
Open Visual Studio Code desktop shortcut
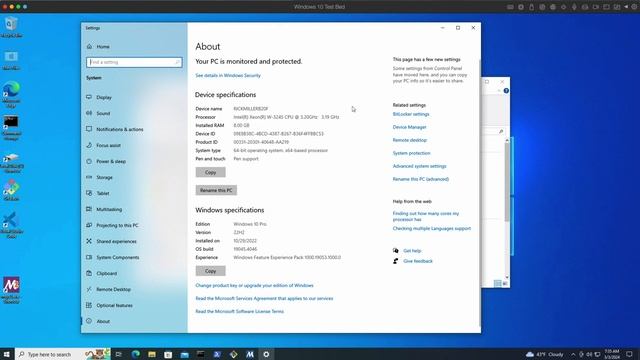pos(11,225)
